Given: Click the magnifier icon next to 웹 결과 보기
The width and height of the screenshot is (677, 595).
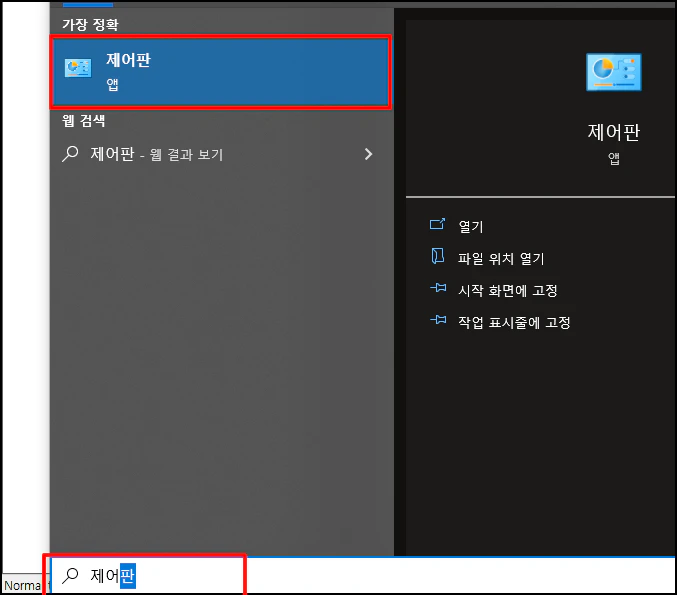Looking at the screenshot, I should (70, 154).
